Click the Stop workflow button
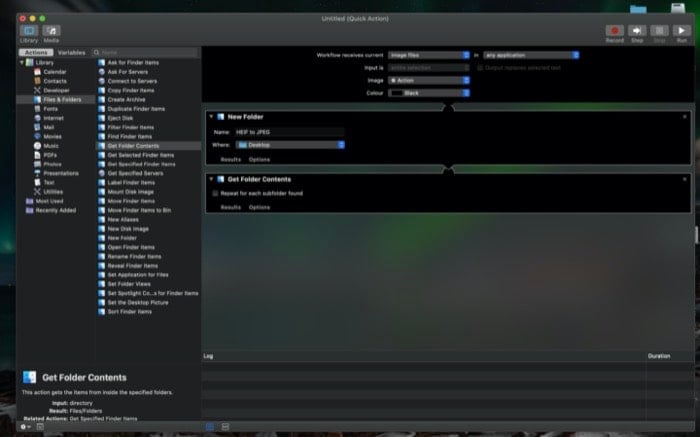700x437 pixels. tap(659, 30)
